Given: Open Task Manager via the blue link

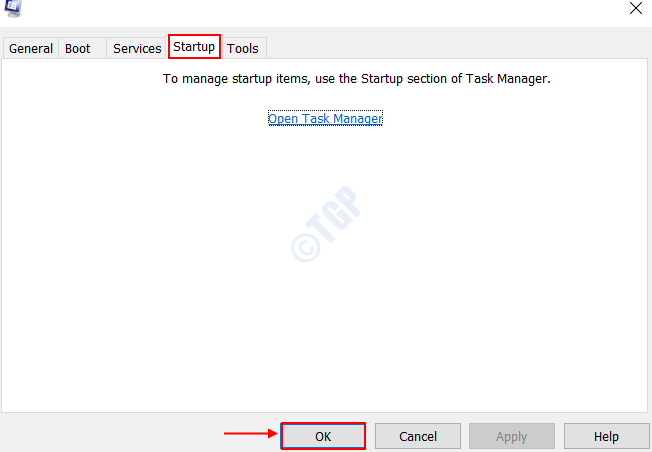Looking at the screenshot, I should click(x=325, y=119).
